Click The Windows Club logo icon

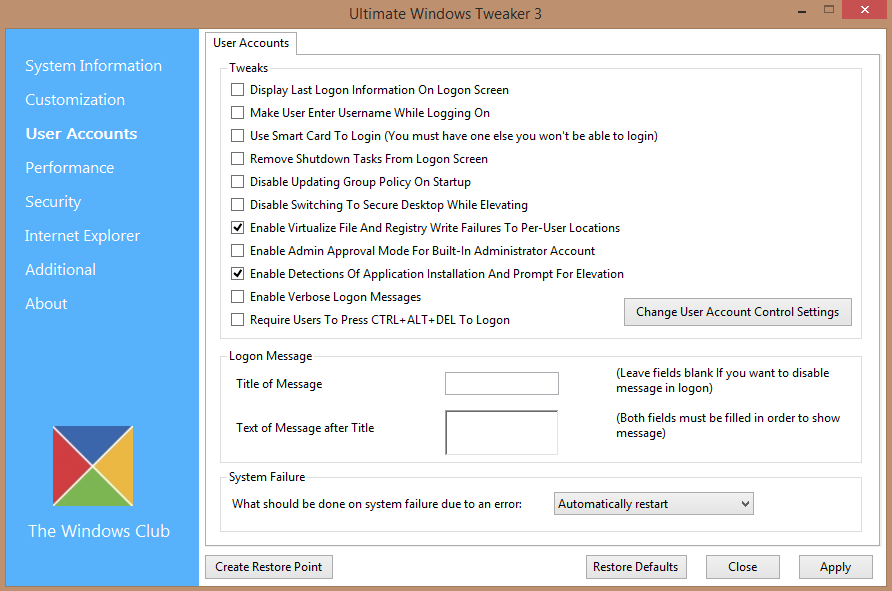pyautogui.click(x=93, y=466)
